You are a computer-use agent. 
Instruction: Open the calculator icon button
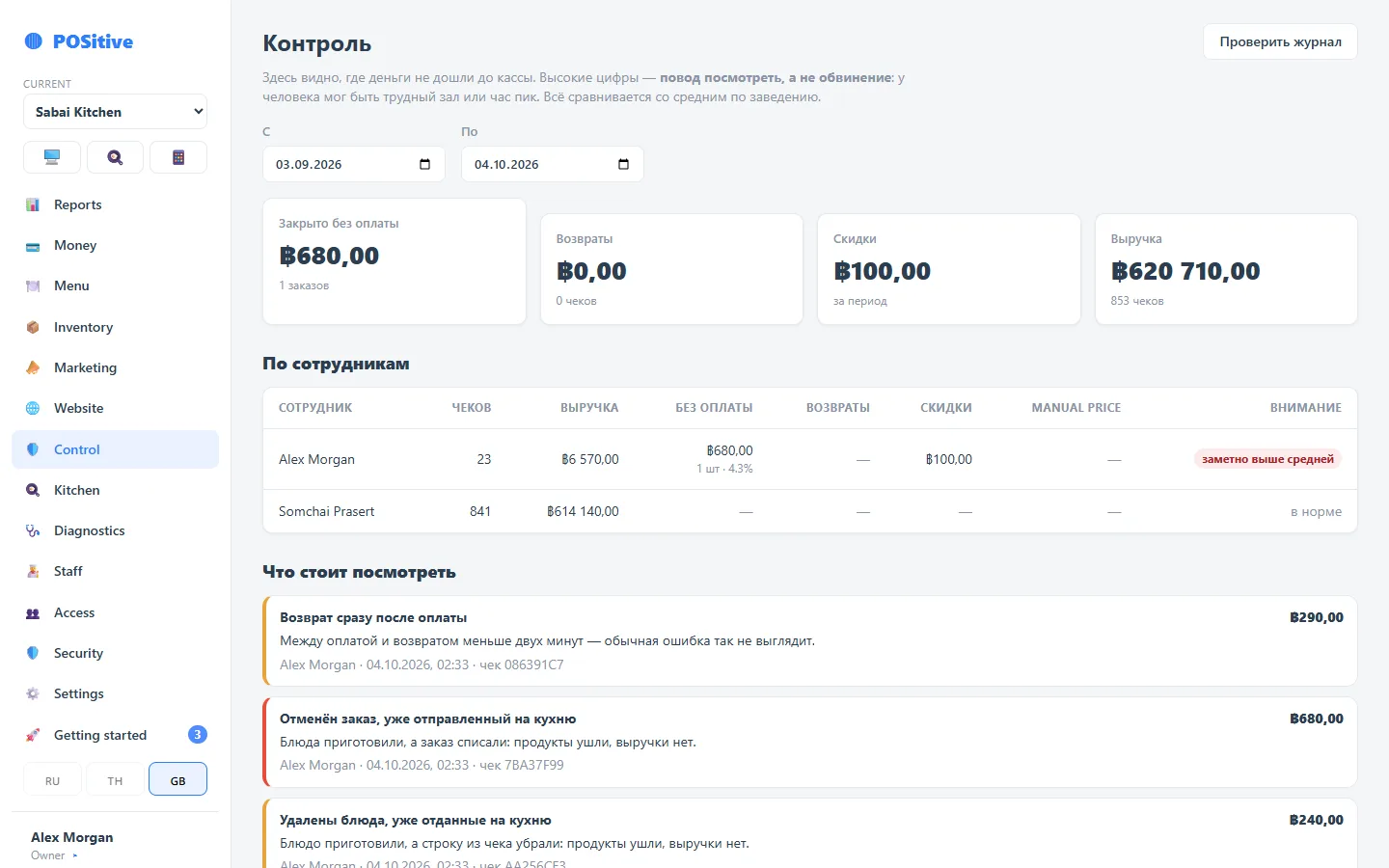(178, 157)
